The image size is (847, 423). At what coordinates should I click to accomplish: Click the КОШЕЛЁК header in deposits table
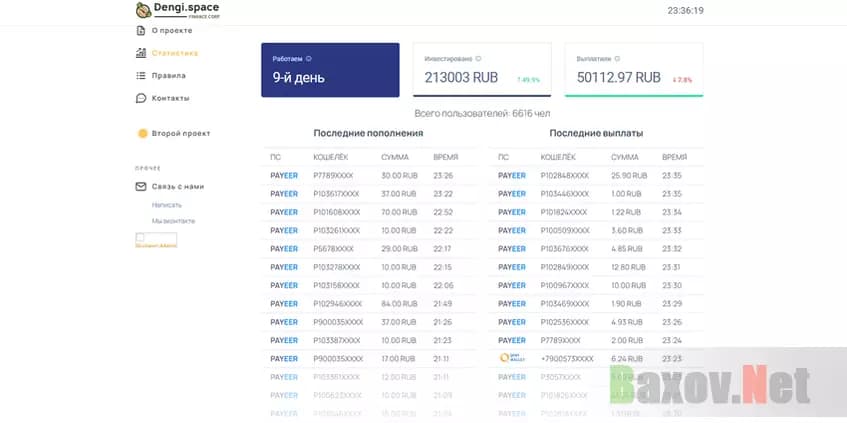[331, 157]
